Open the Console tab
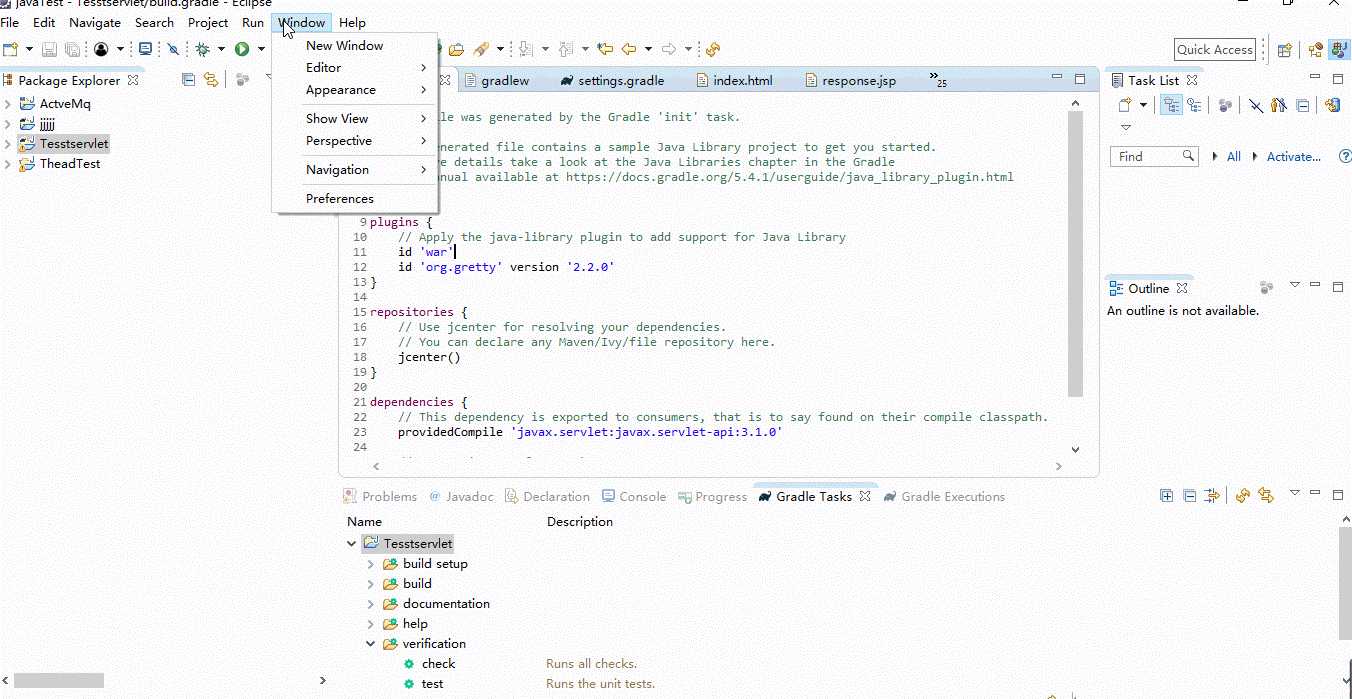The height and width of the screenshot is (699, 1352). tap(634, 496)
